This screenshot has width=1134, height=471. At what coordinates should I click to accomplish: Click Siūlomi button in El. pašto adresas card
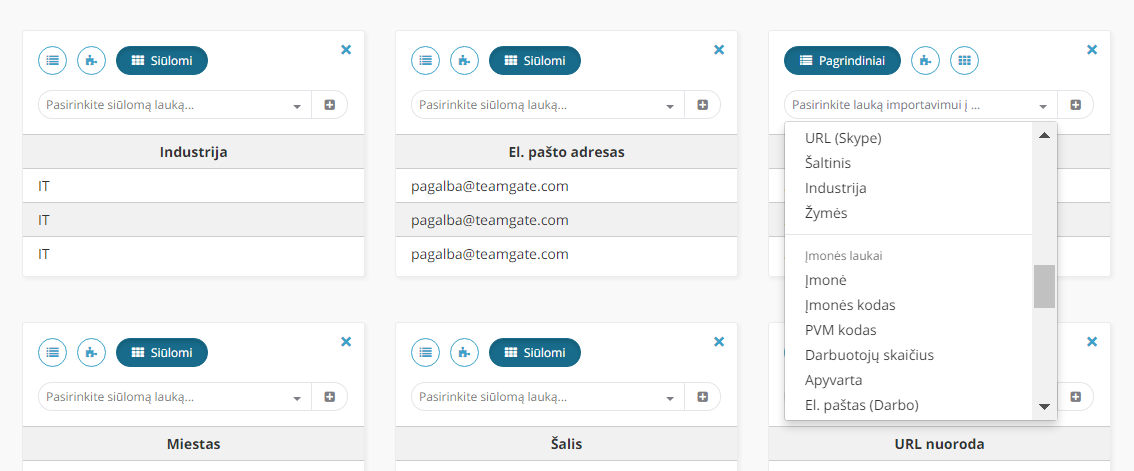tap(535, 61)
